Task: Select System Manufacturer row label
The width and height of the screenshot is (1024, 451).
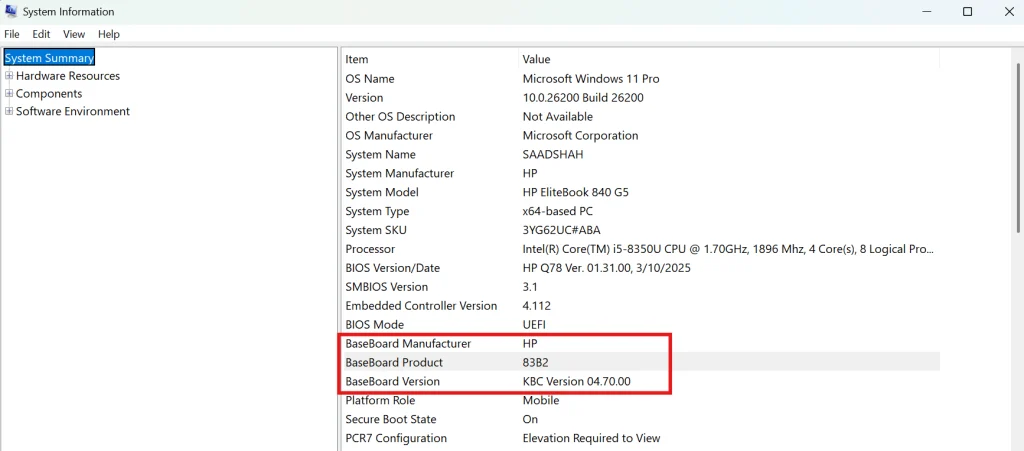Action: 400,174
